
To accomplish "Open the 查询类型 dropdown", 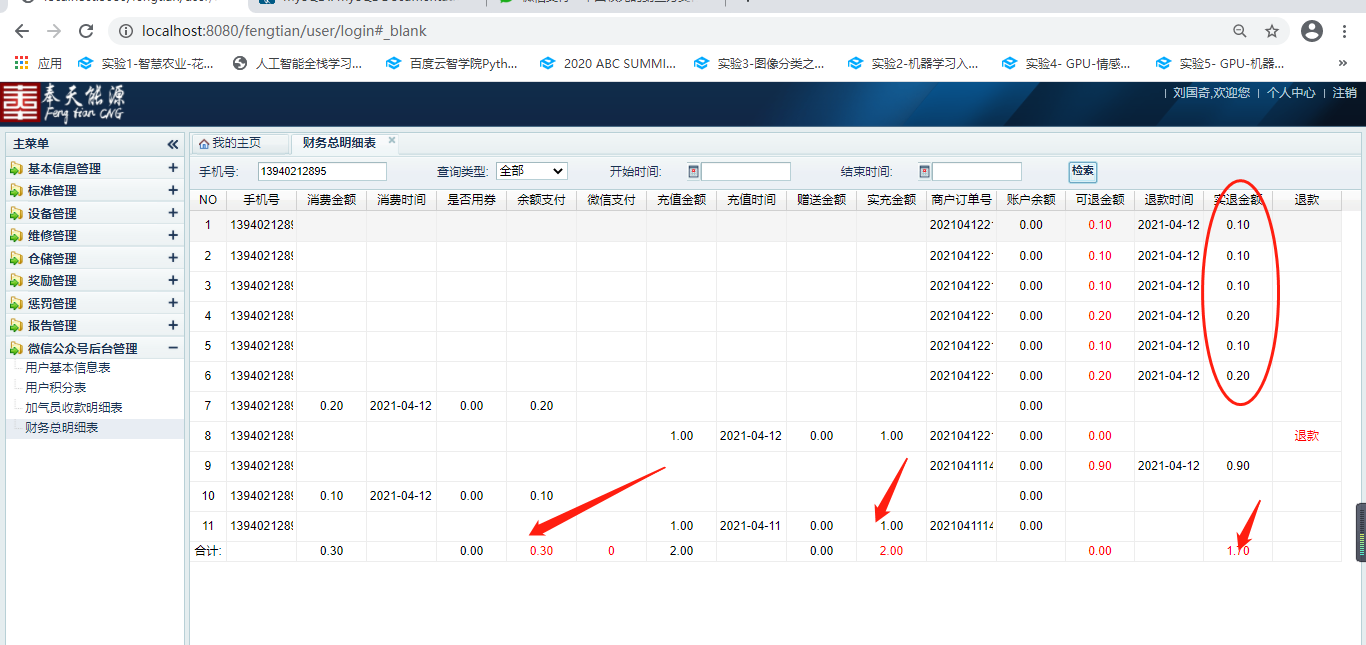I will click(x=531, y=171).
